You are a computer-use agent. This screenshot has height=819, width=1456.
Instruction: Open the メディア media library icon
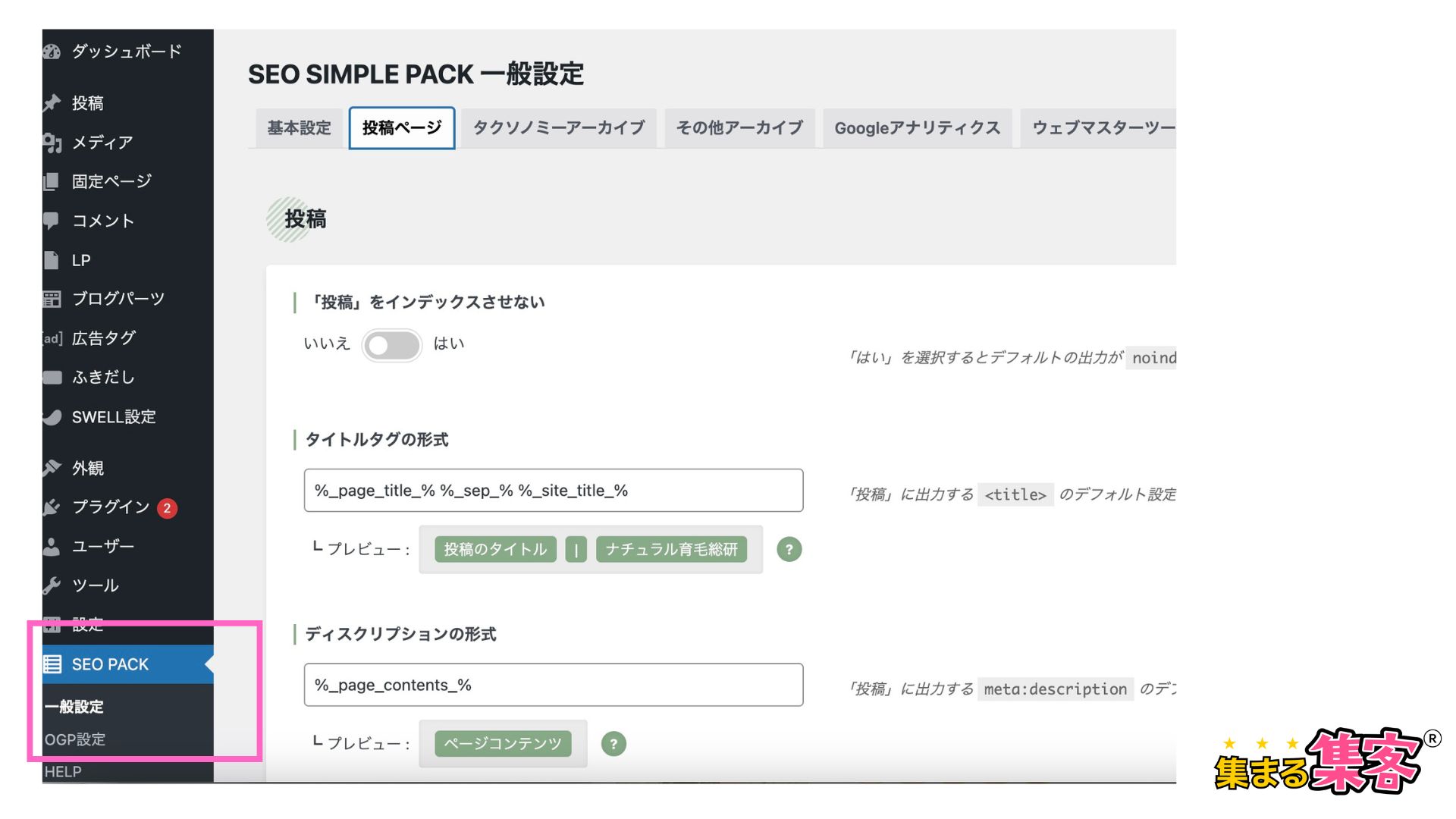pos(52,143)
